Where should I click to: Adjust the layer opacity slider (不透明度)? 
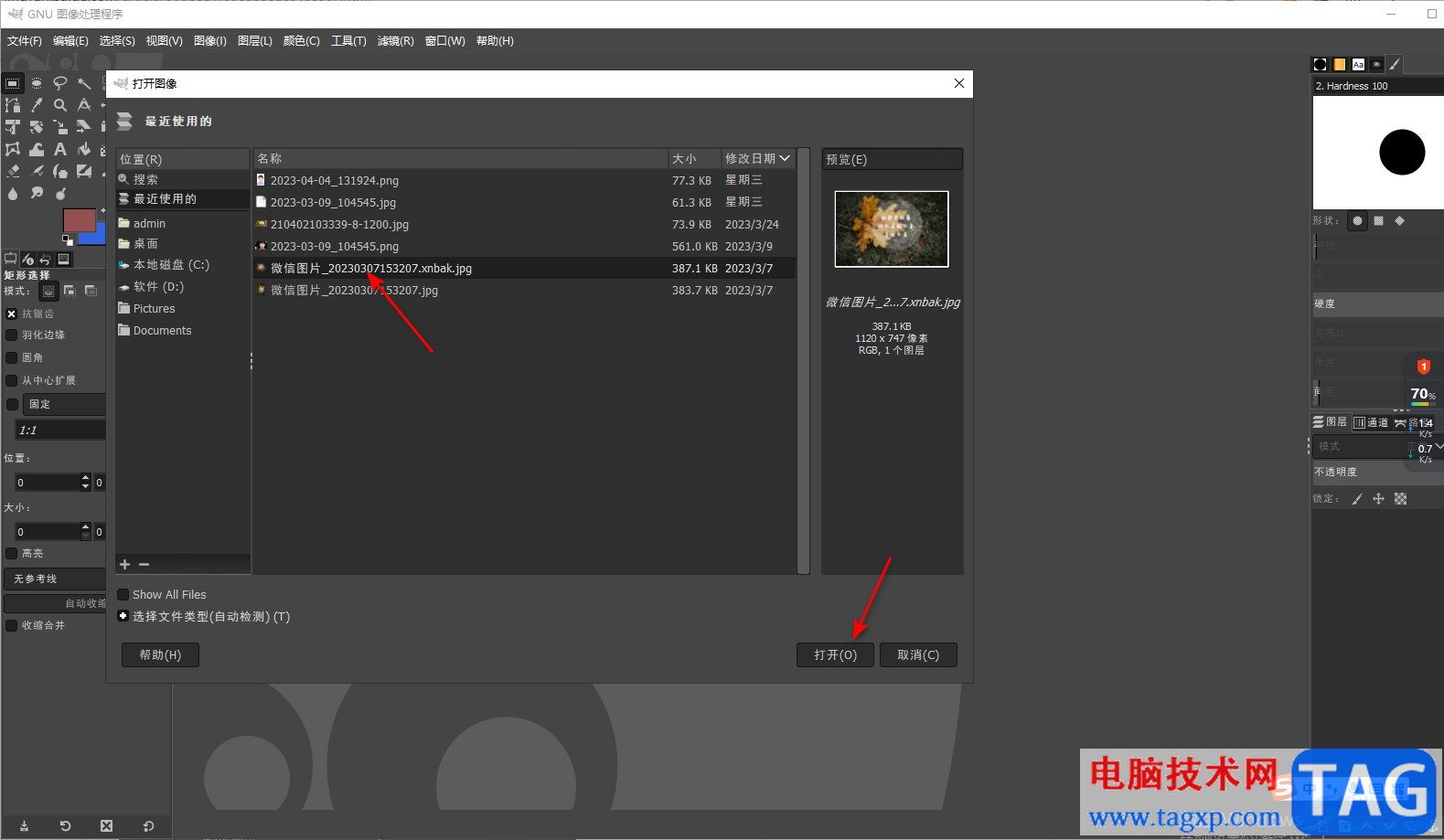(1377, 472)
